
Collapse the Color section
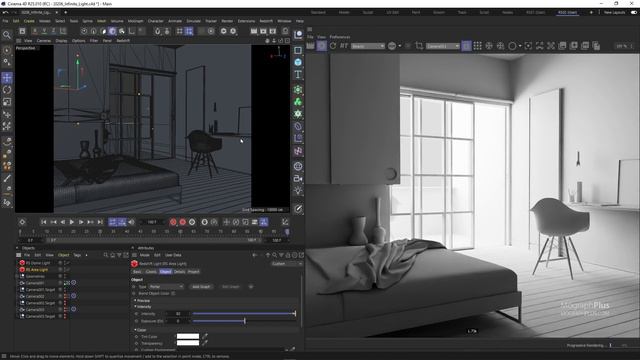[x=136, y=330]
